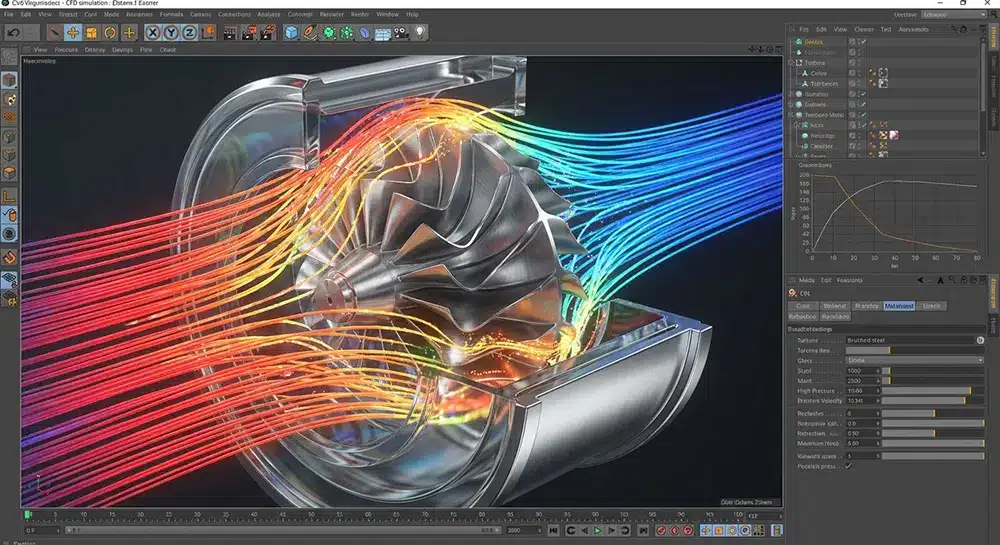This screenshot has width=1000, height=545.
Task: Toggle the X axis lock
Action: 152,33
